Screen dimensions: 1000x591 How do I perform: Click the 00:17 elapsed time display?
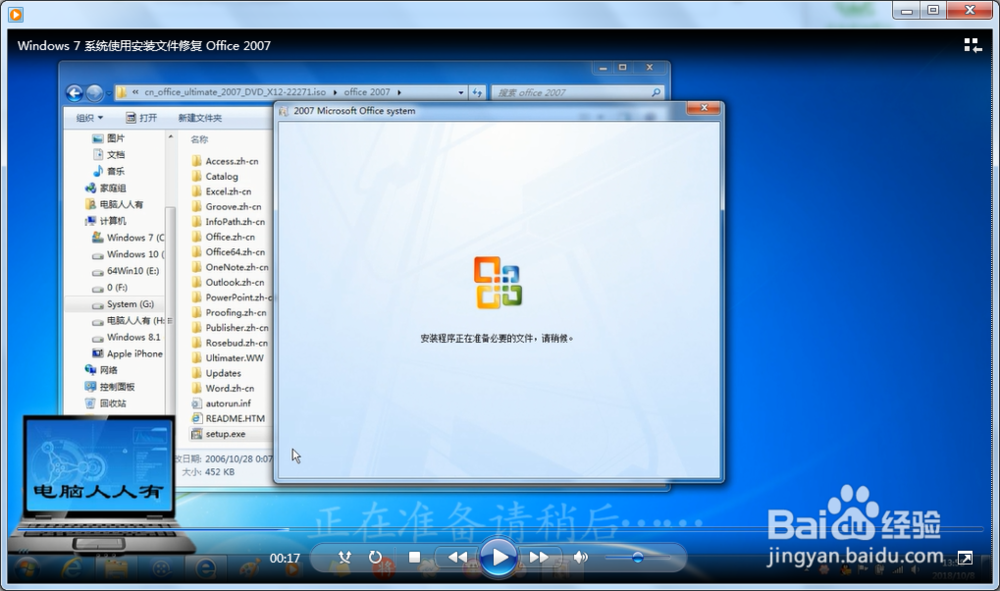284,558
